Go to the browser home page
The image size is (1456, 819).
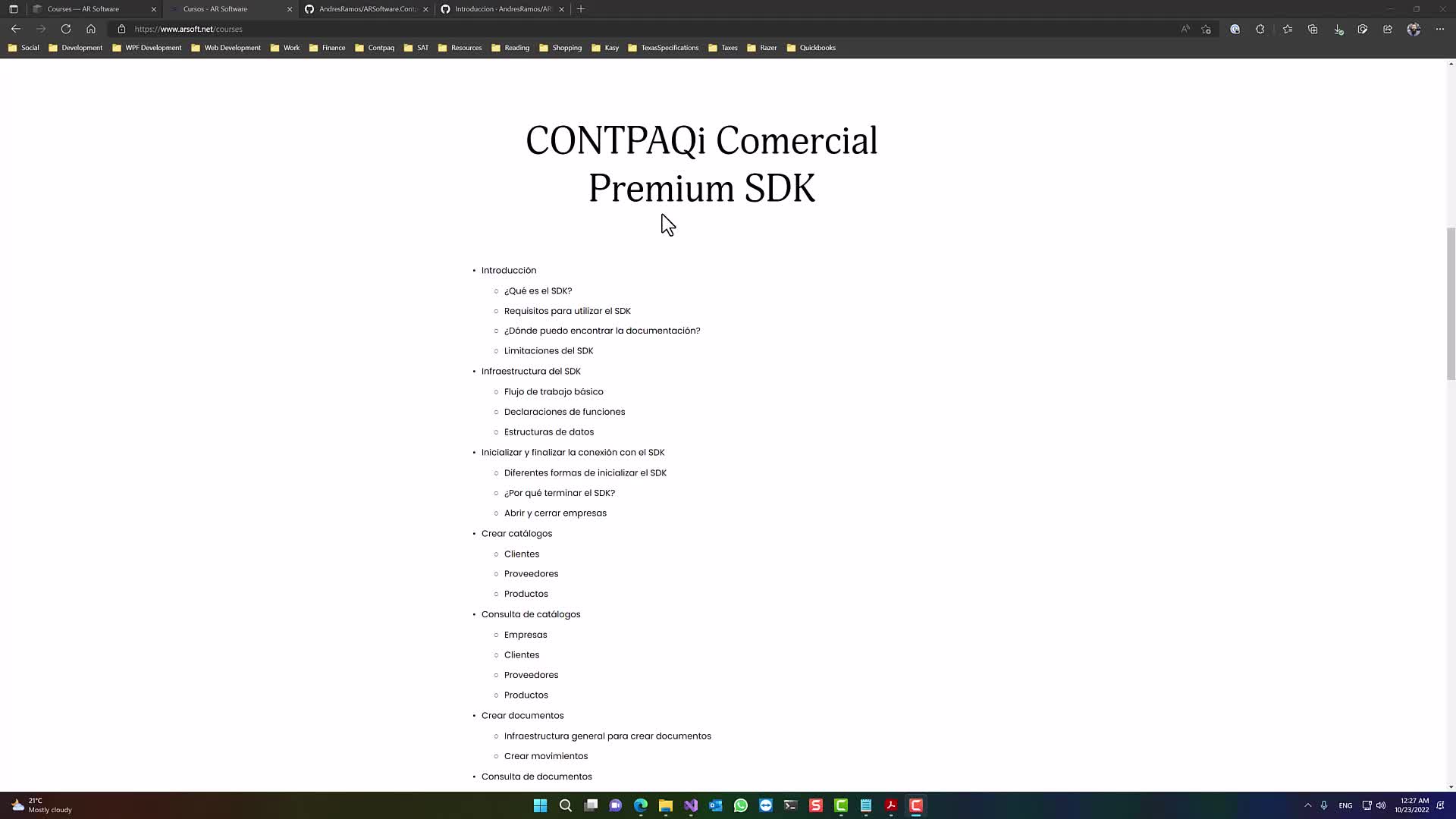pyautogui.click(x=91, y=29)
